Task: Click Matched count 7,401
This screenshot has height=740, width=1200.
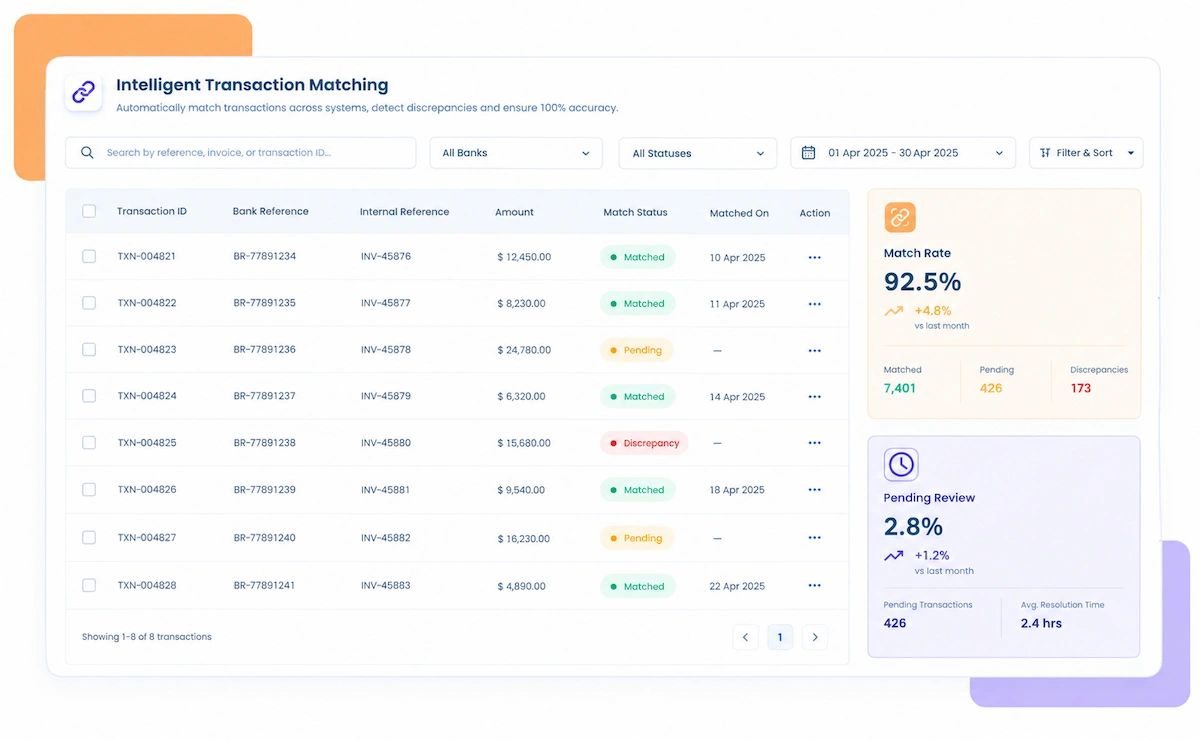Action: [900, 388]
